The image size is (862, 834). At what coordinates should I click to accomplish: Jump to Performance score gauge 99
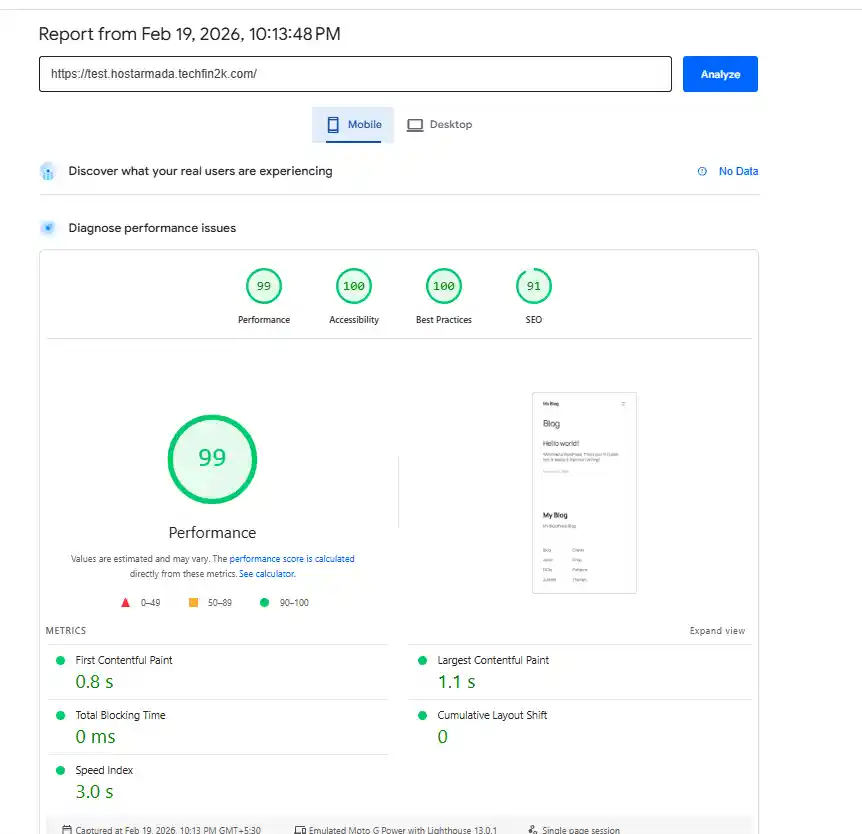point(264,286)
